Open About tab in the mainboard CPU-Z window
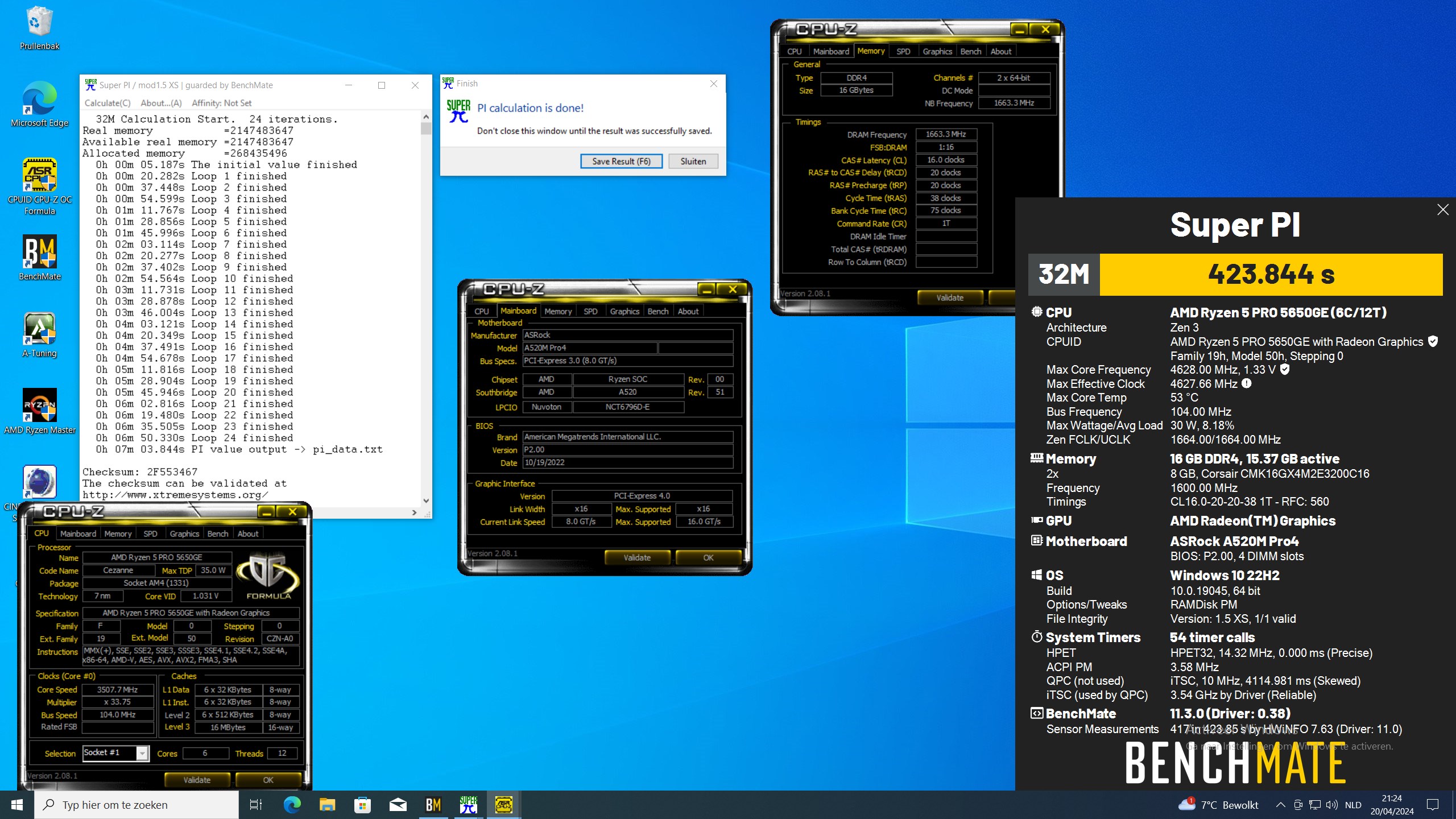This screenshot has height=819, width=1456. [688, 311]
